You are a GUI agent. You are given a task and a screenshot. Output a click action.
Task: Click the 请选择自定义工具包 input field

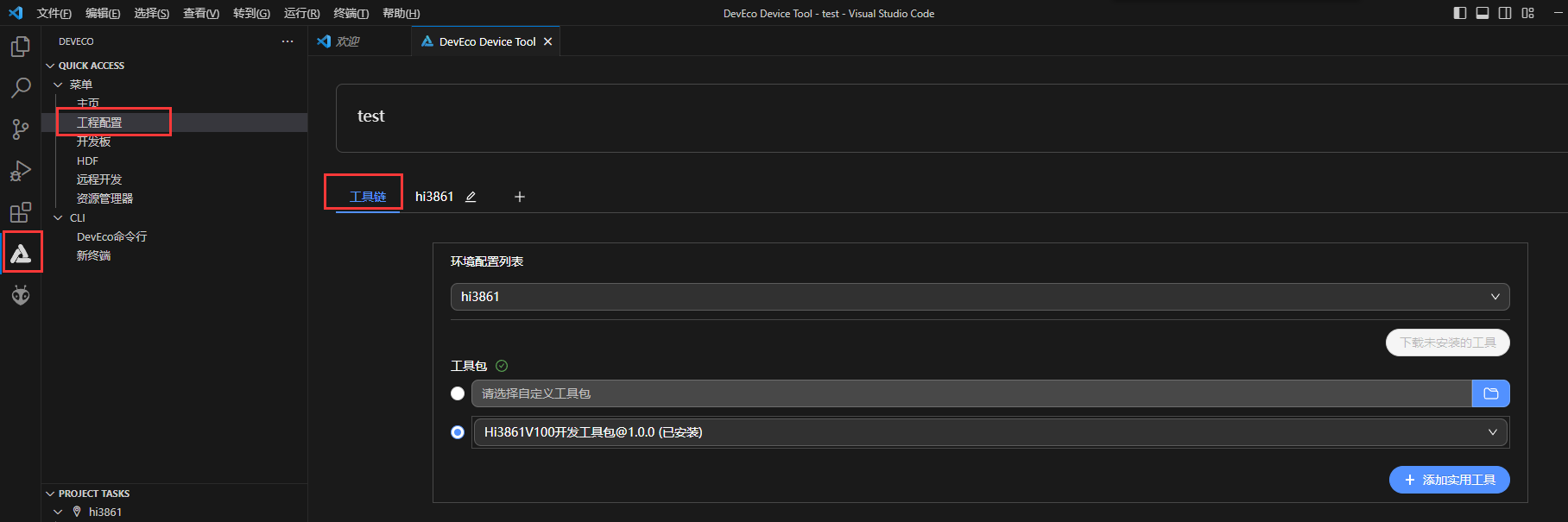pyautogui.click(x=971, y=393)
